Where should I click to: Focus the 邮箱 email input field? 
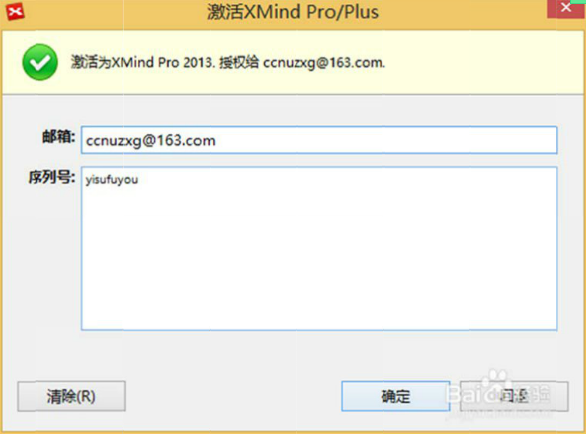pos(319,140)
